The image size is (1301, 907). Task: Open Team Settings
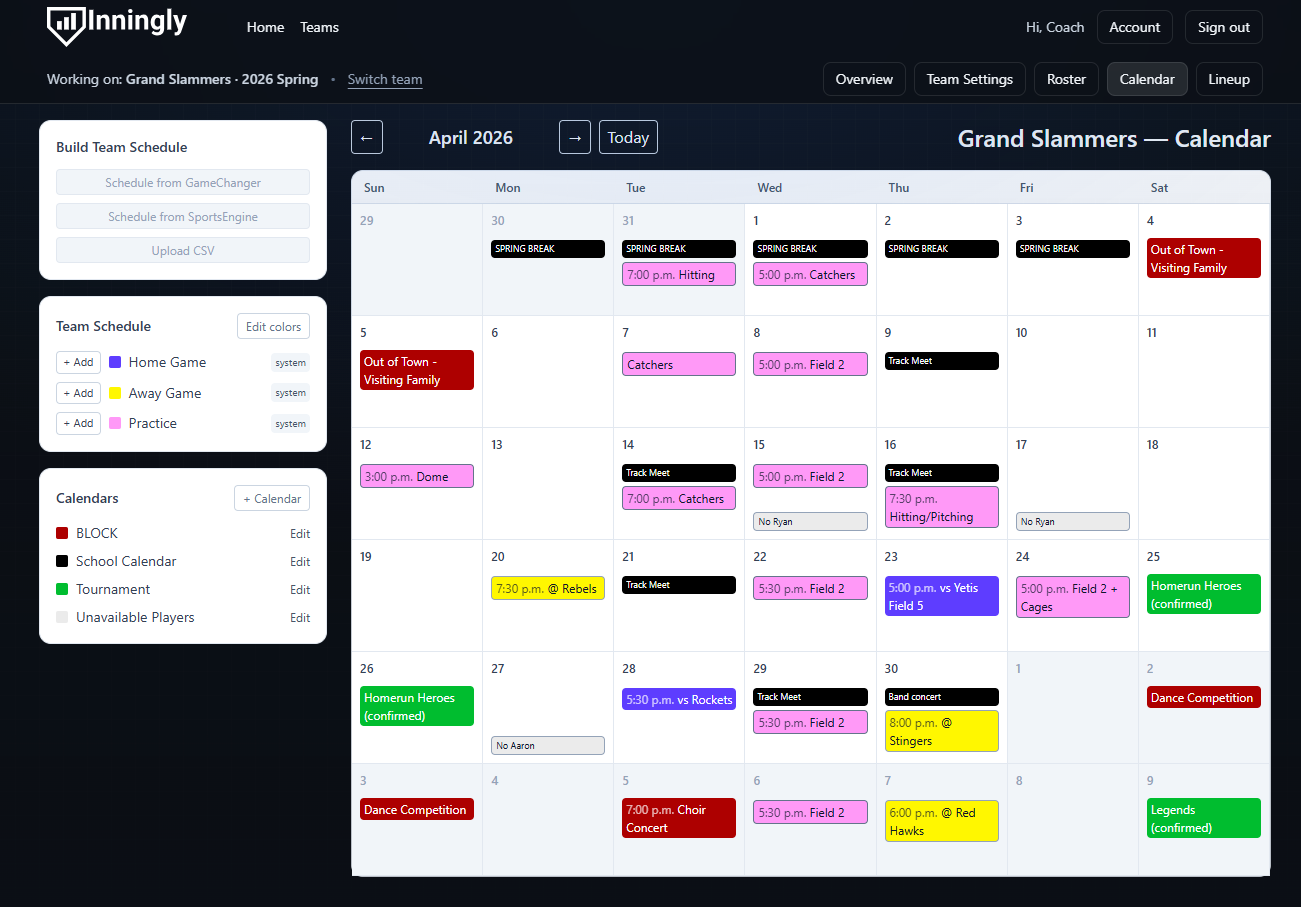pos(969,79)
